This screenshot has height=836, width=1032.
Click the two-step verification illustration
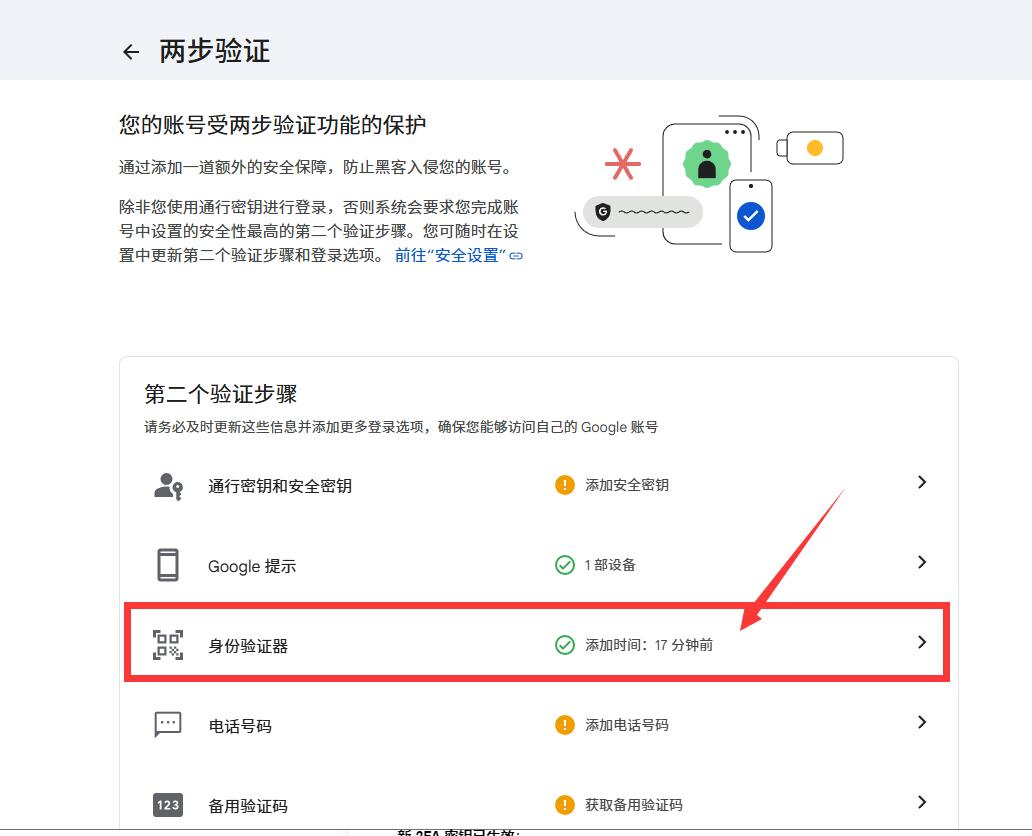pos(709,184)
